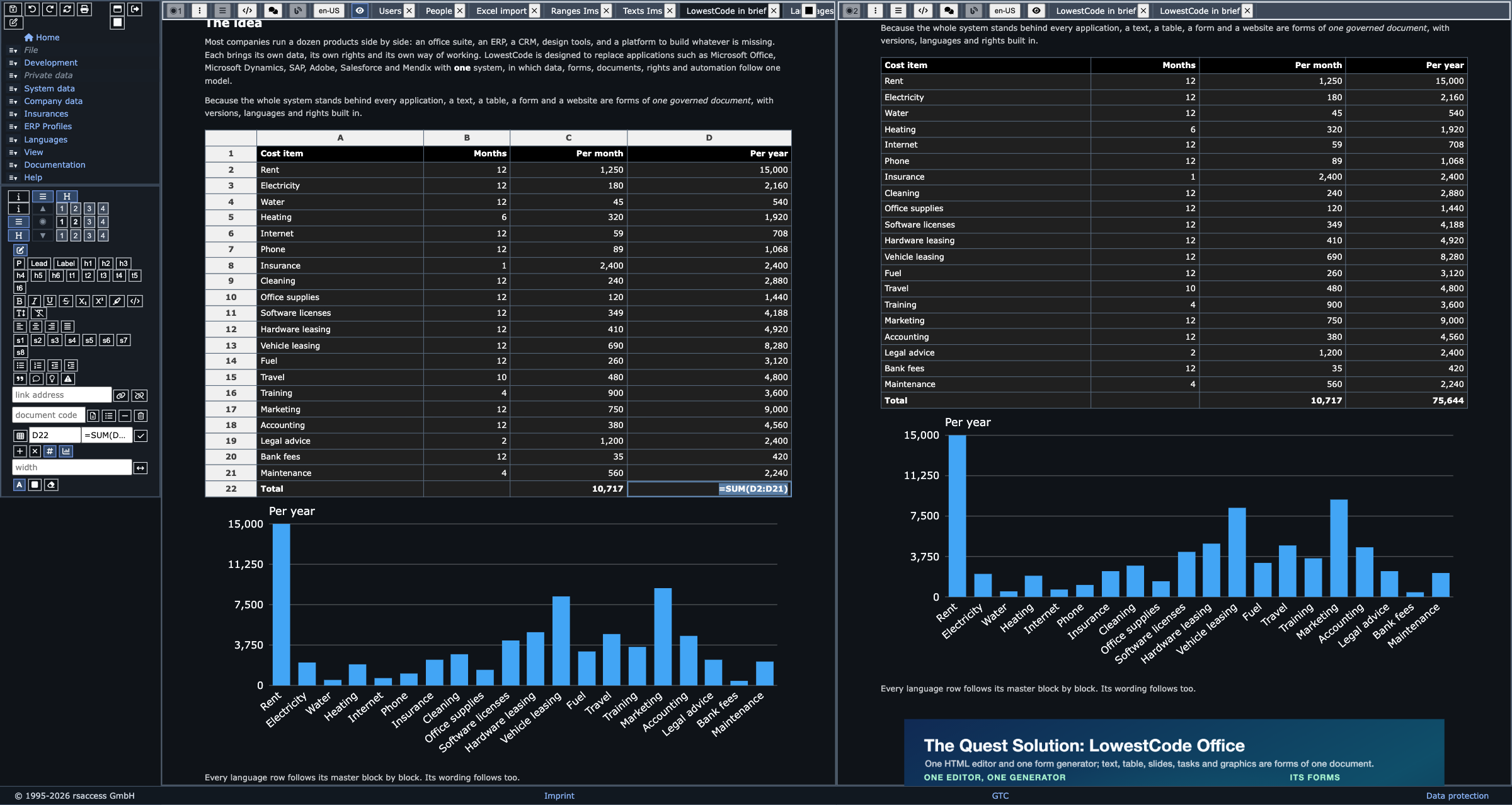Select pane 1 radio indicator
The width and height of the screenshot is (1512, 805).
pos(176,10)
